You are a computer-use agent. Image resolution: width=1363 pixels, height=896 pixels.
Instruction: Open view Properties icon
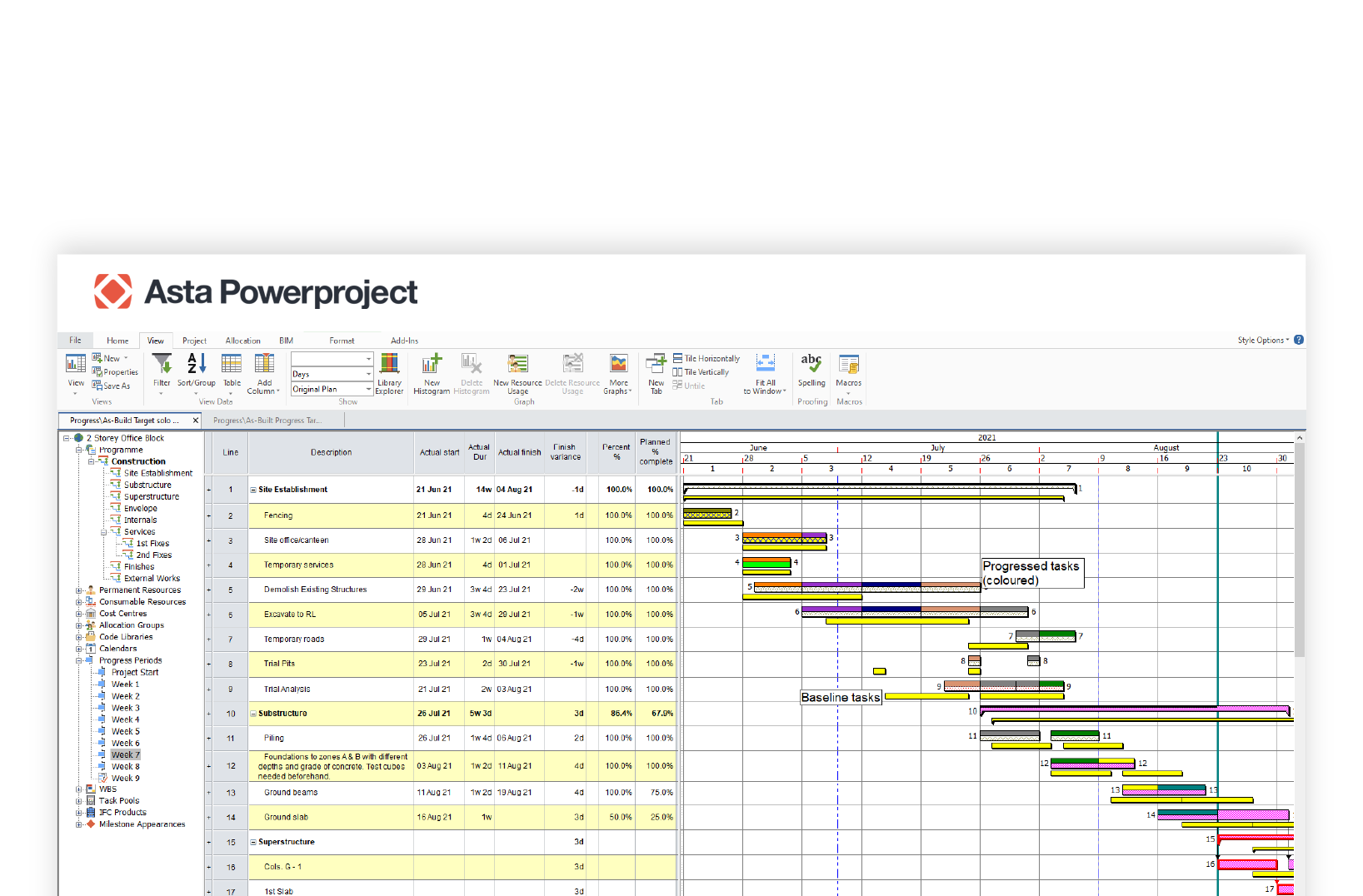[x=97, y=372]
